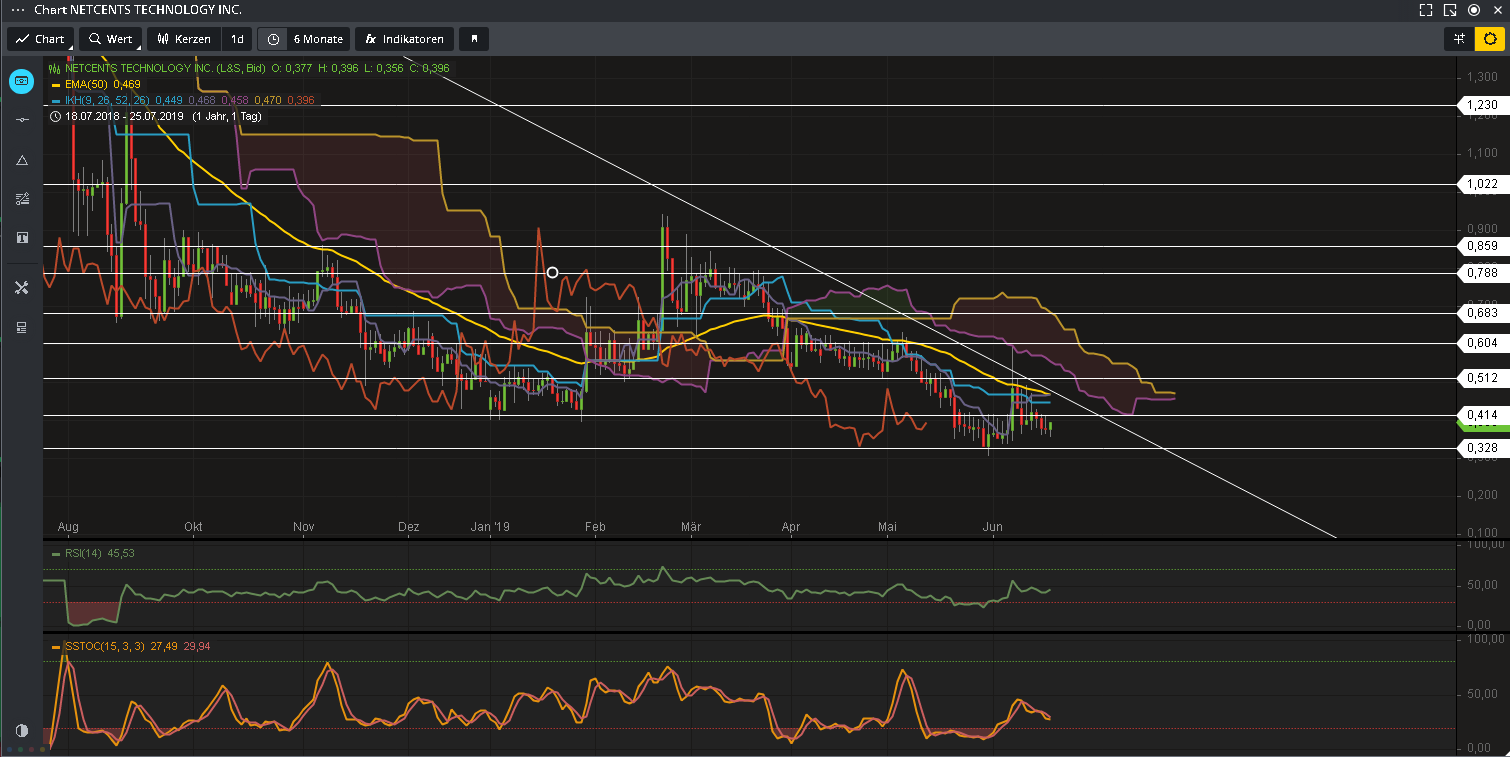Open the three-dot window menu
Screen dimensions: 1510x757
tap(17, 10)
